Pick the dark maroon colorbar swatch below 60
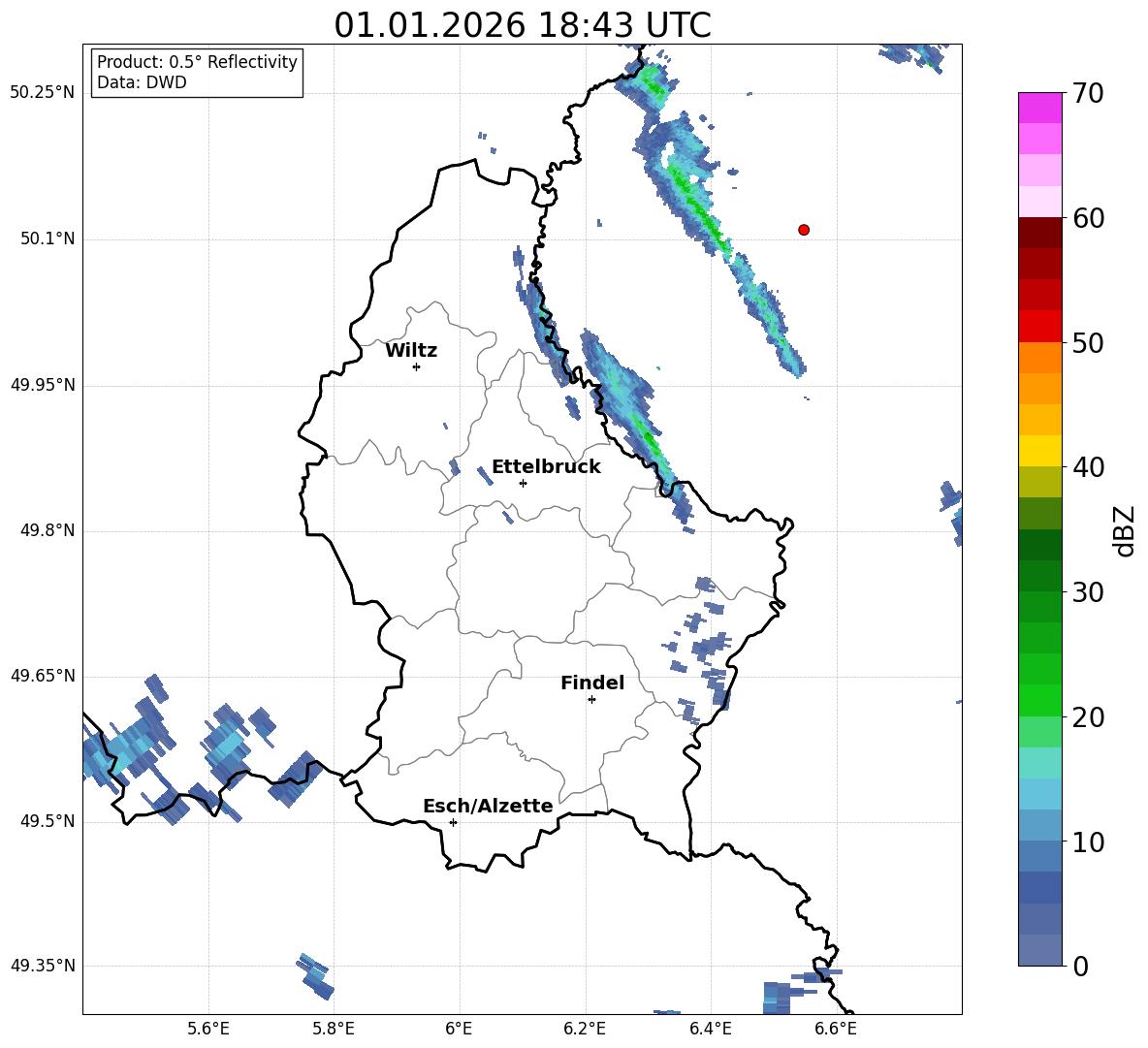This screenshot has width=1148, height=1048. [1039, 233]
